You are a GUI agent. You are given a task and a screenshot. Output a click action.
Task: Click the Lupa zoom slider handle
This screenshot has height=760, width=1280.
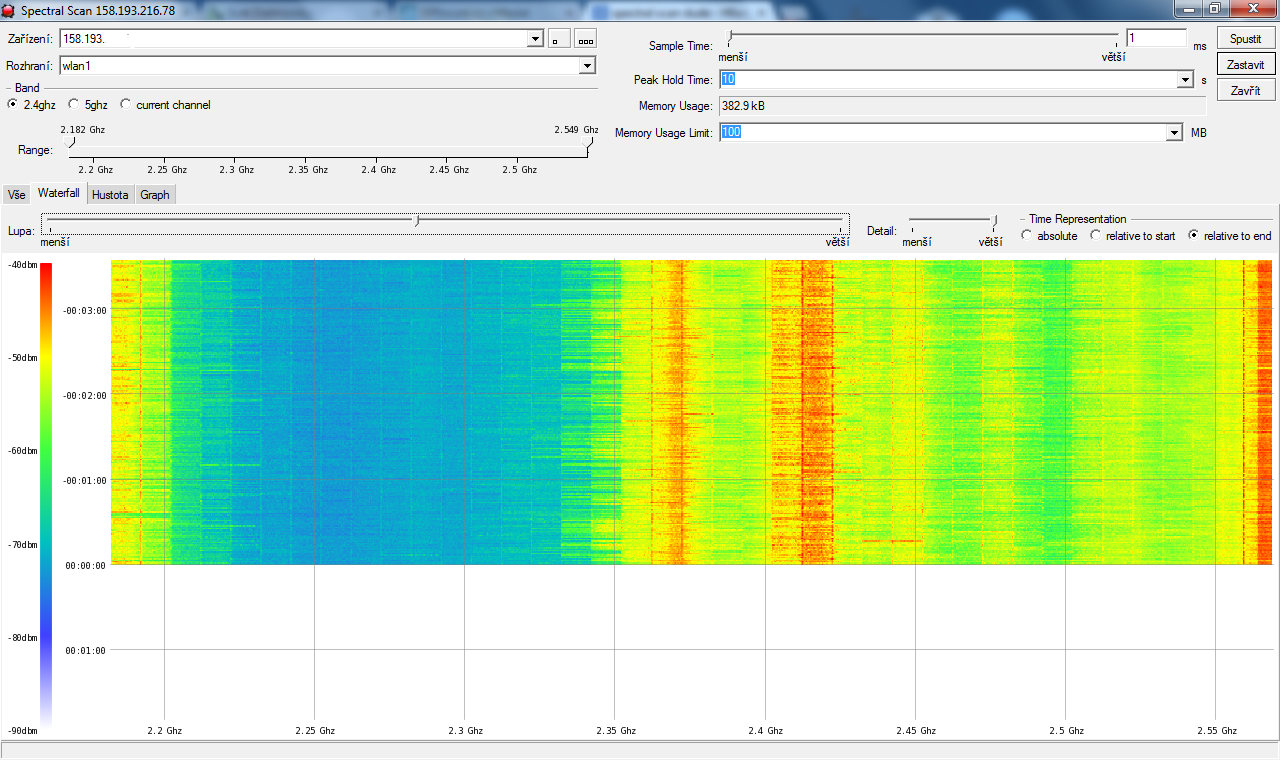click(417, 220)
